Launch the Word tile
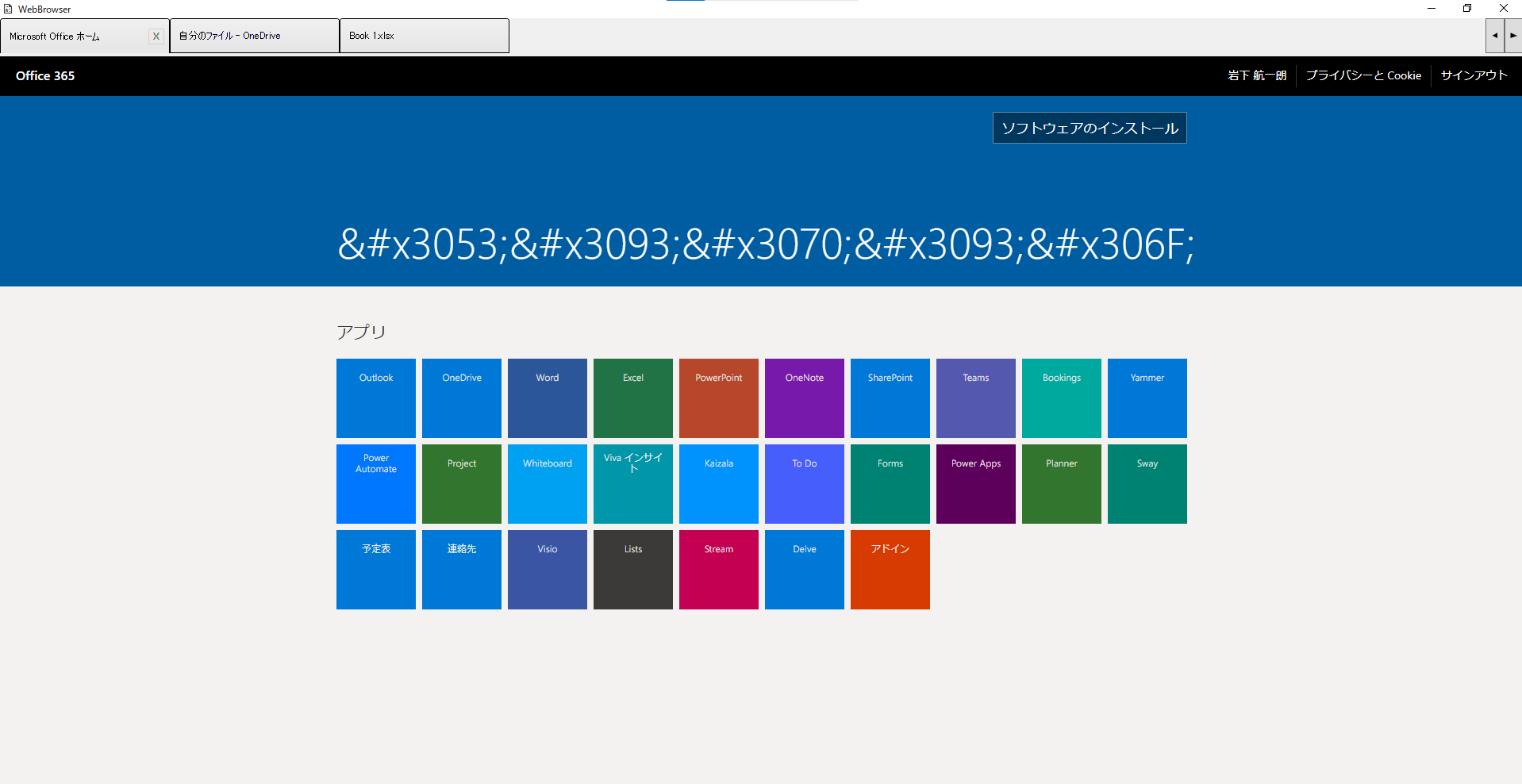 (548, 398)
